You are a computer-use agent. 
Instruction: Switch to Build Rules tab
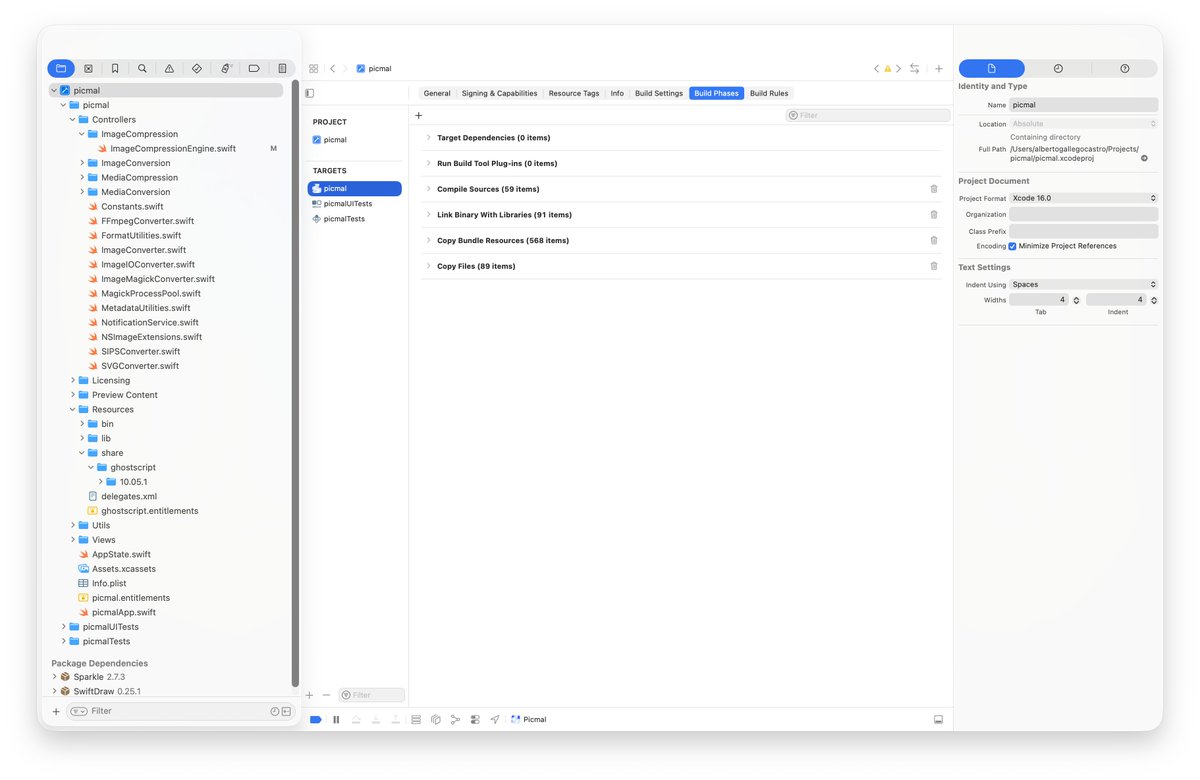point(769,93)
